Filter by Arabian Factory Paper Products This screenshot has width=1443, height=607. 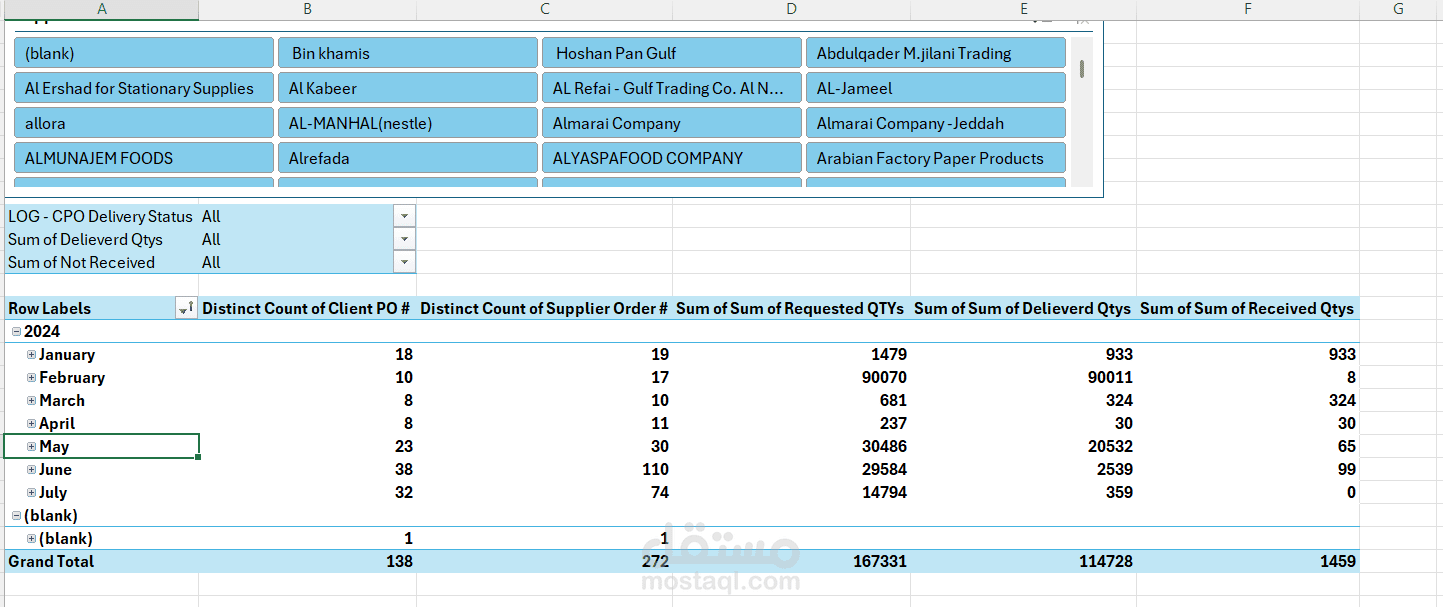click(936, 158)
